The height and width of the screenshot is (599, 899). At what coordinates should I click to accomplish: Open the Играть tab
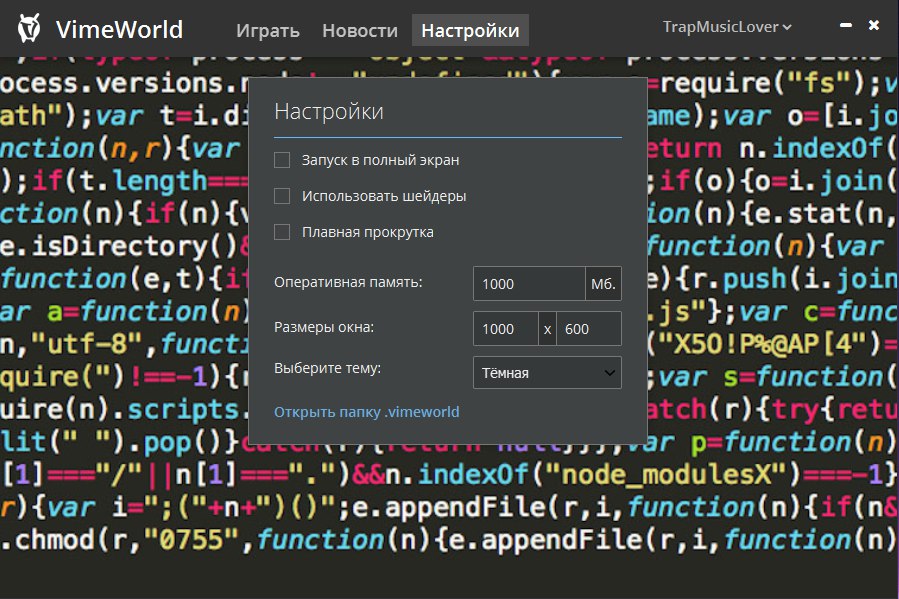(x=268, y=30)
